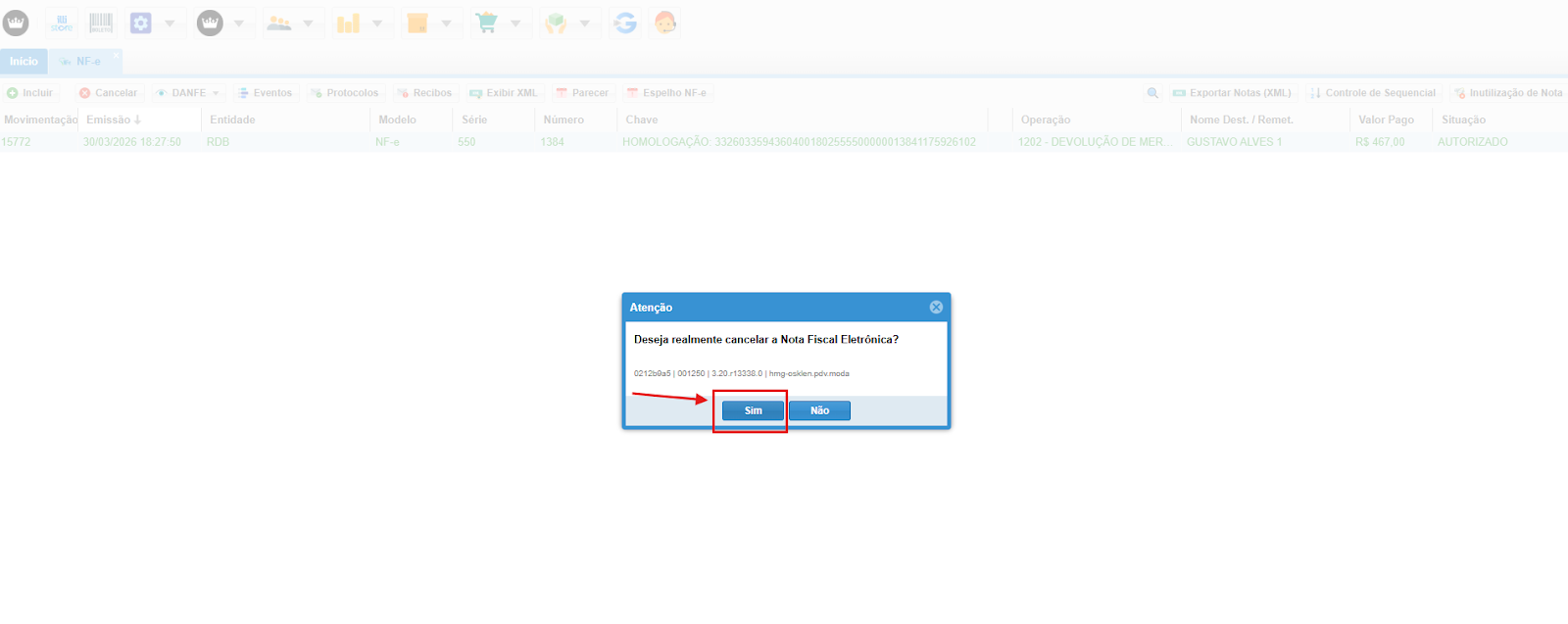Click Sim to confirm cancellation
The height and width of the screenshot is (624, 1568).
[753, 410]
